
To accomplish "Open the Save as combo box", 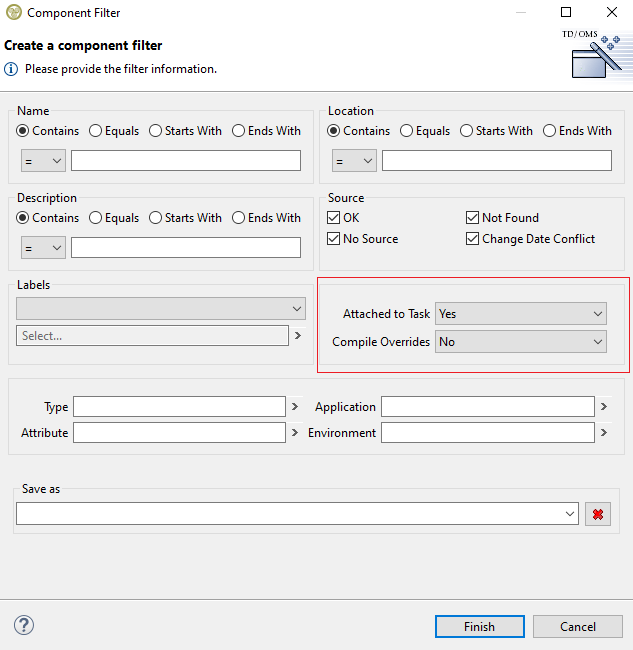I will (570, 514).
